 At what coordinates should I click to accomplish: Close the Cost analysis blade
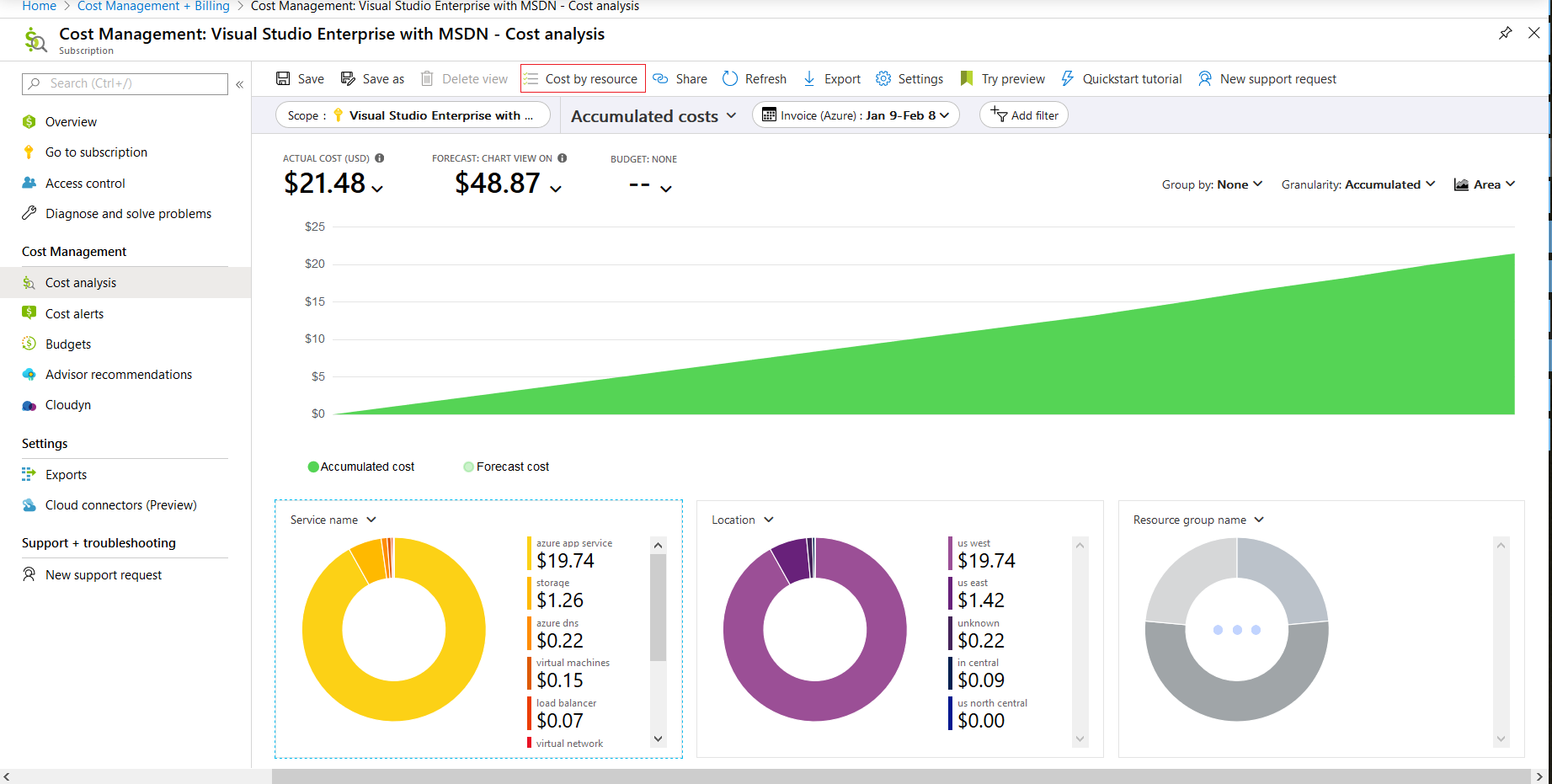point(1534,33)
